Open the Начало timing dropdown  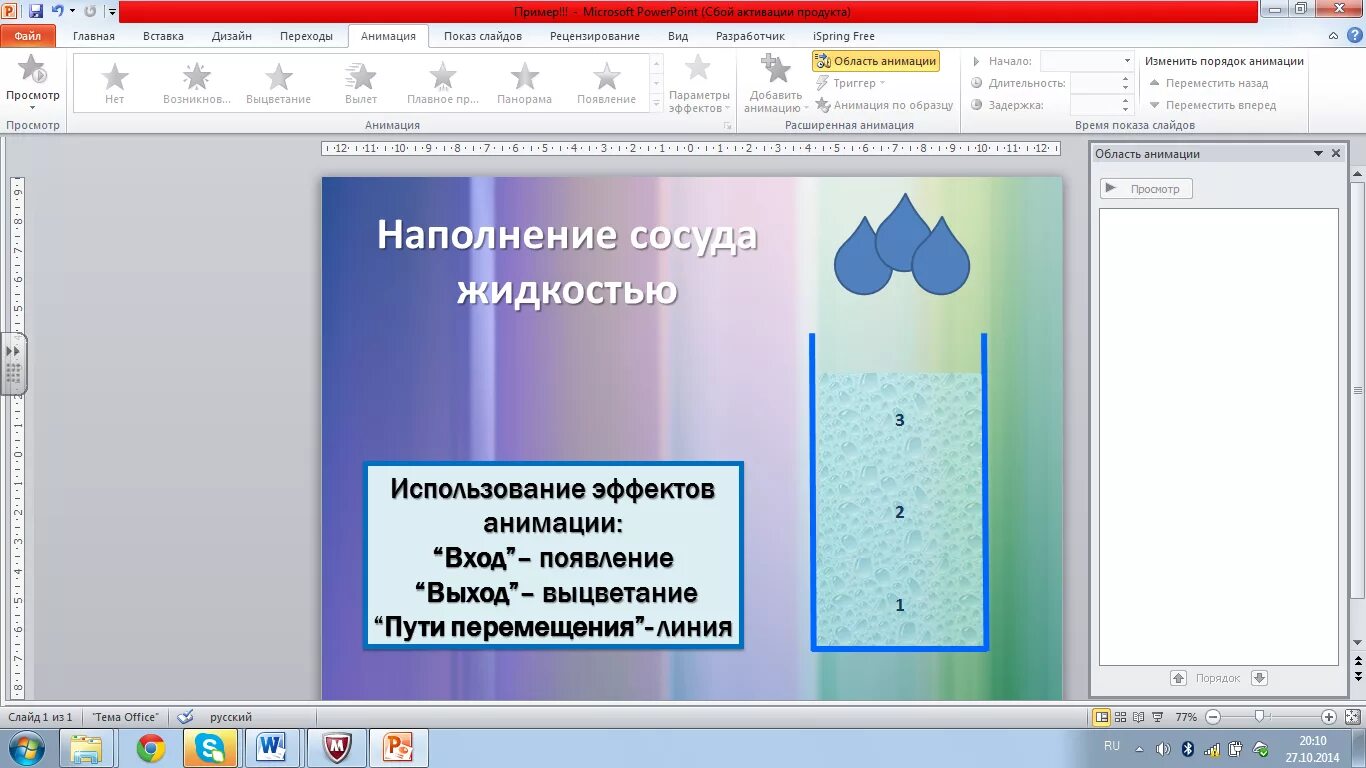click(1127, 61)
